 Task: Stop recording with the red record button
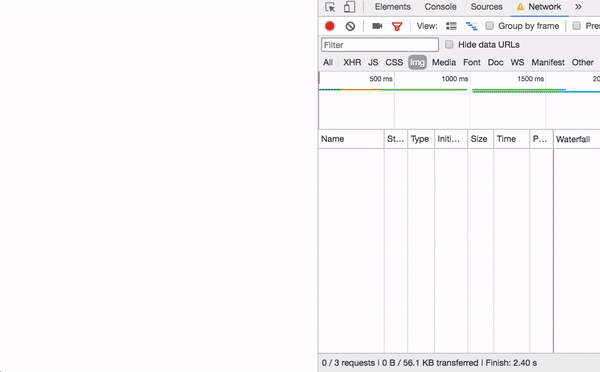pyautogui.click(x=329, y=26)
